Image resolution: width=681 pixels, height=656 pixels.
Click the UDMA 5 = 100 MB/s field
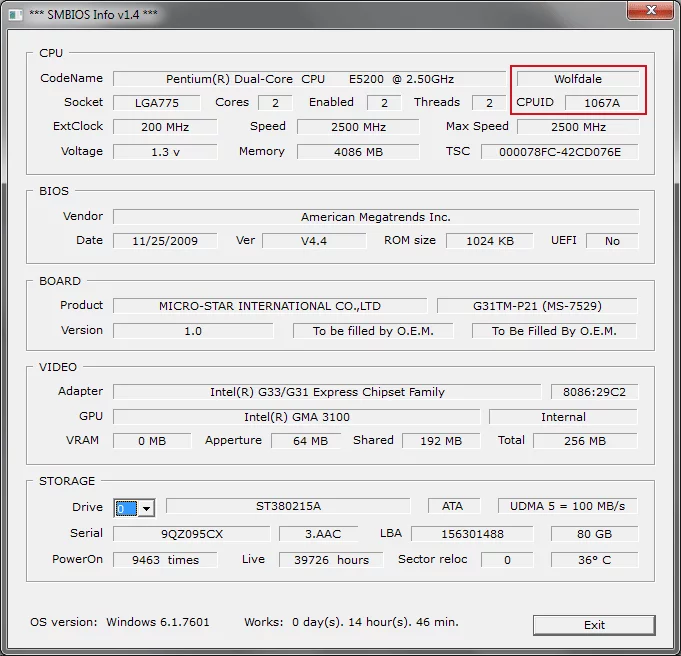[568, 506]
